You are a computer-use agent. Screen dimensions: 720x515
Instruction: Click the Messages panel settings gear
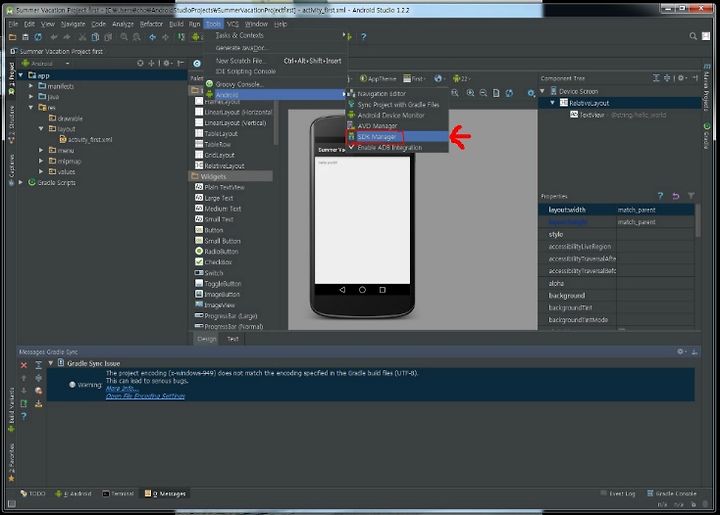point(681,352)
